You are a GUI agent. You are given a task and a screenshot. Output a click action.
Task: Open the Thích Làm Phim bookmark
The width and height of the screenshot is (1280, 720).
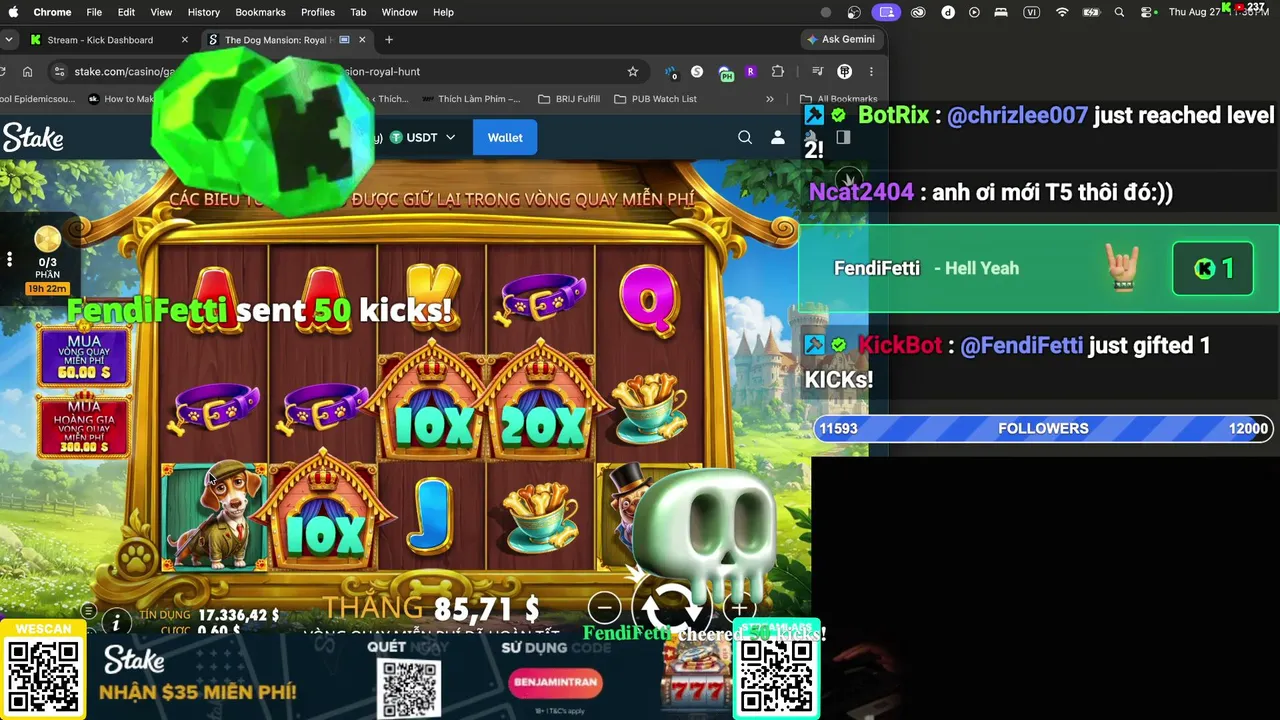471,99
